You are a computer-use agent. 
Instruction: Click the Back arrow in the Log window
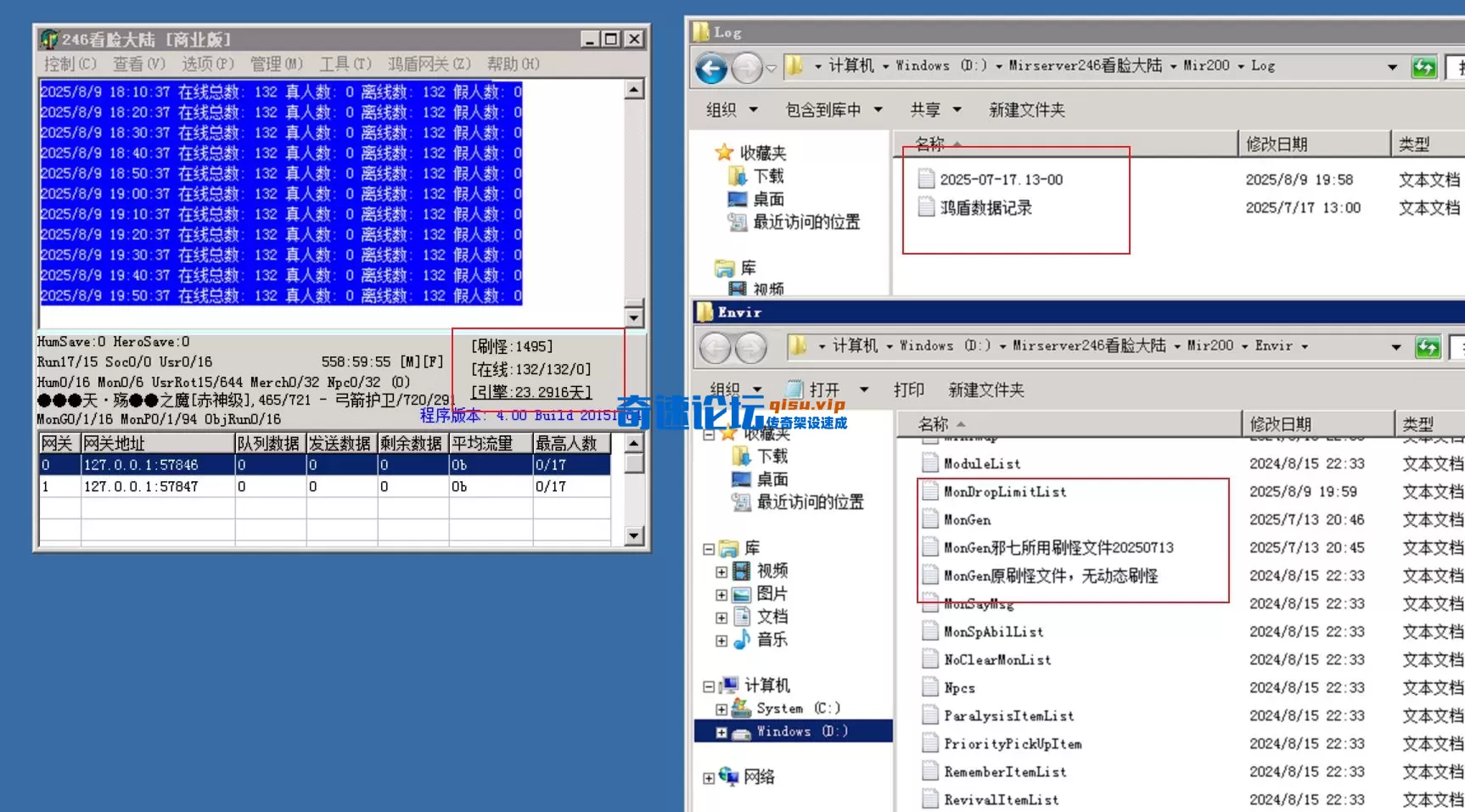[x=711, y=65]
